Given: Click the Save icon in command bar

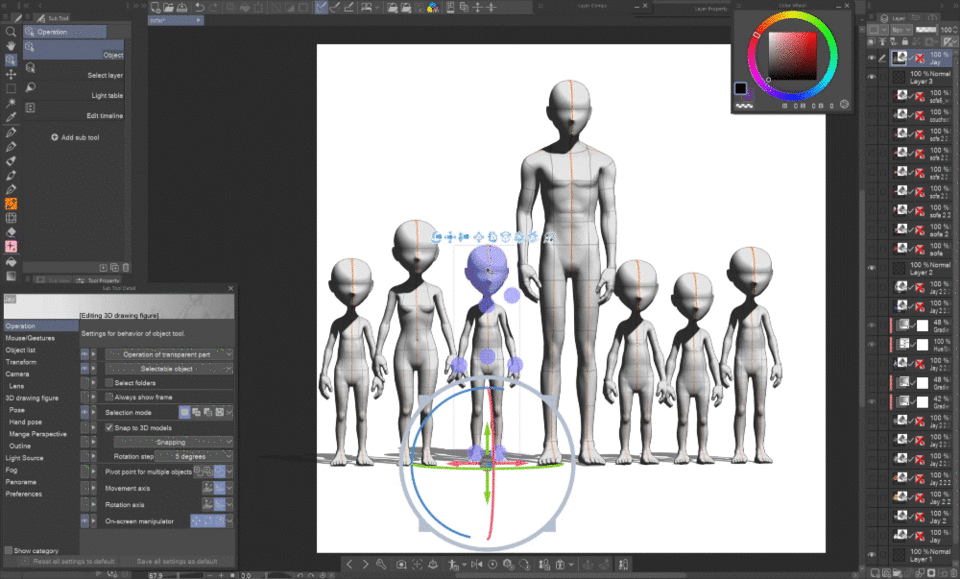Looking at the screenshot, I should pos(182,7).
